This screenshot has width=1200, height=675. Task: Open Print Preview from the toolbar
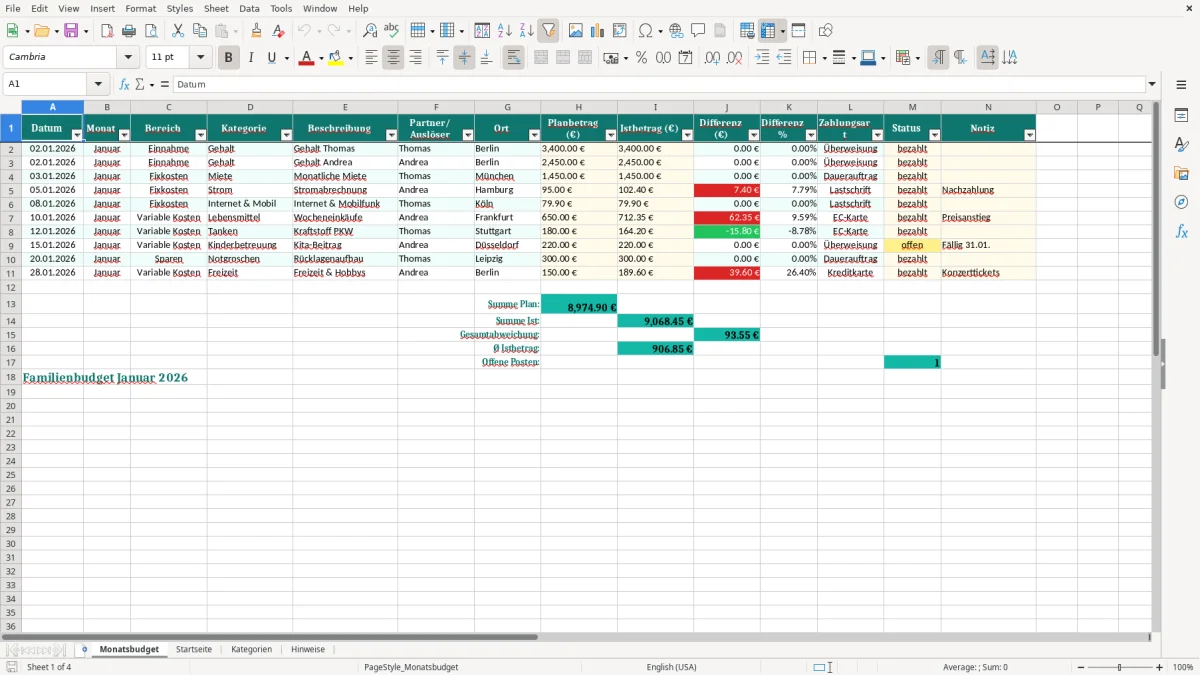(151, 31)
